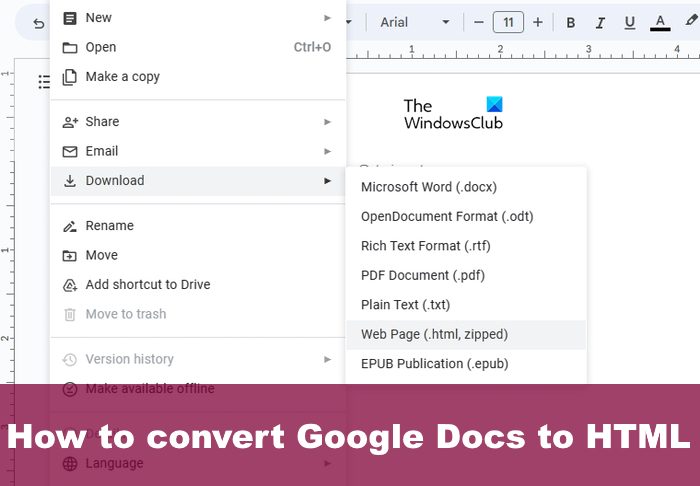Click the Drive shortcut icon

pos(70,286)
